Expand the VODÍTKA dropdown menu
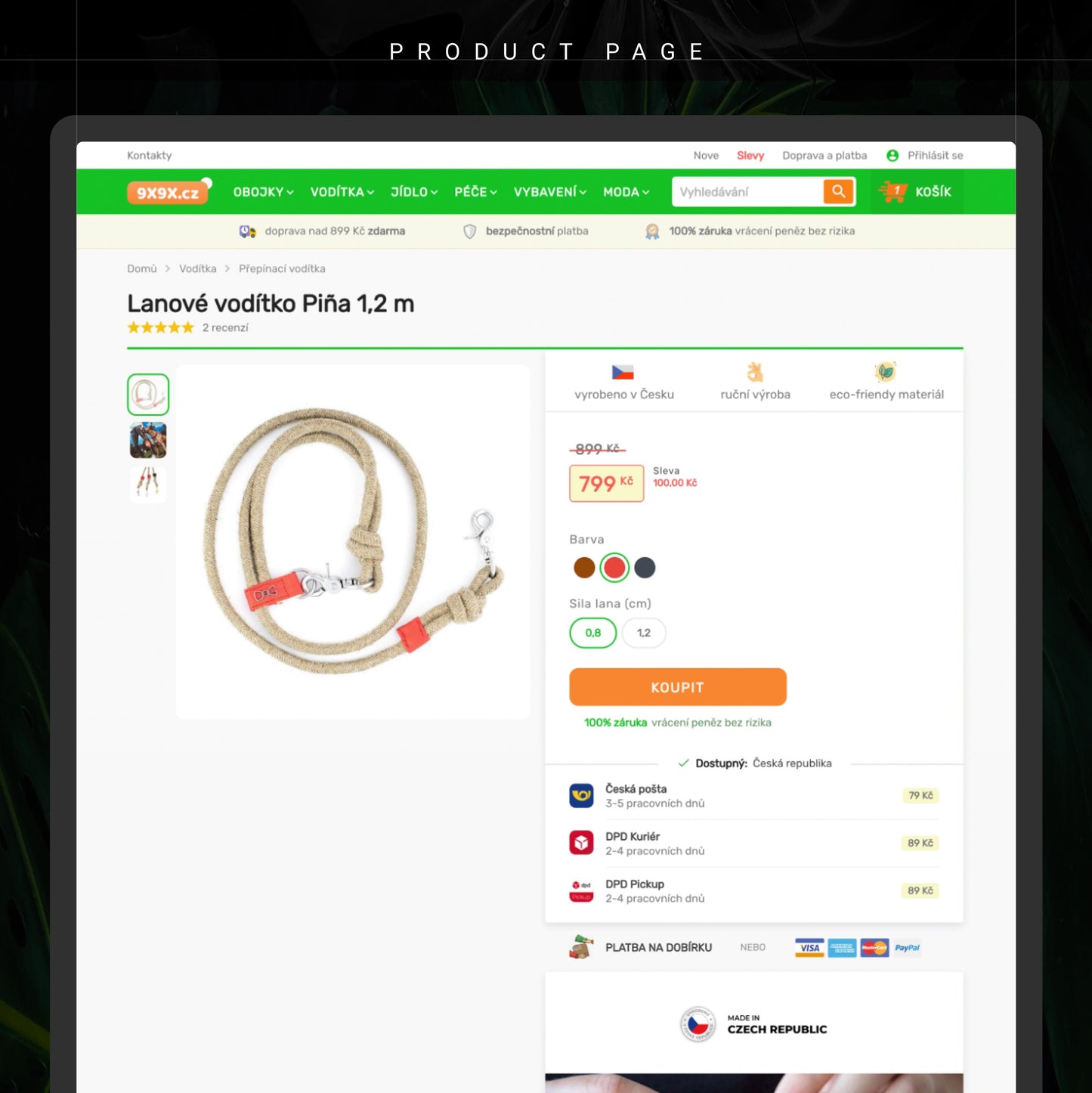This screenshot has height=1093, width=1092. click(x=342, y=192)
